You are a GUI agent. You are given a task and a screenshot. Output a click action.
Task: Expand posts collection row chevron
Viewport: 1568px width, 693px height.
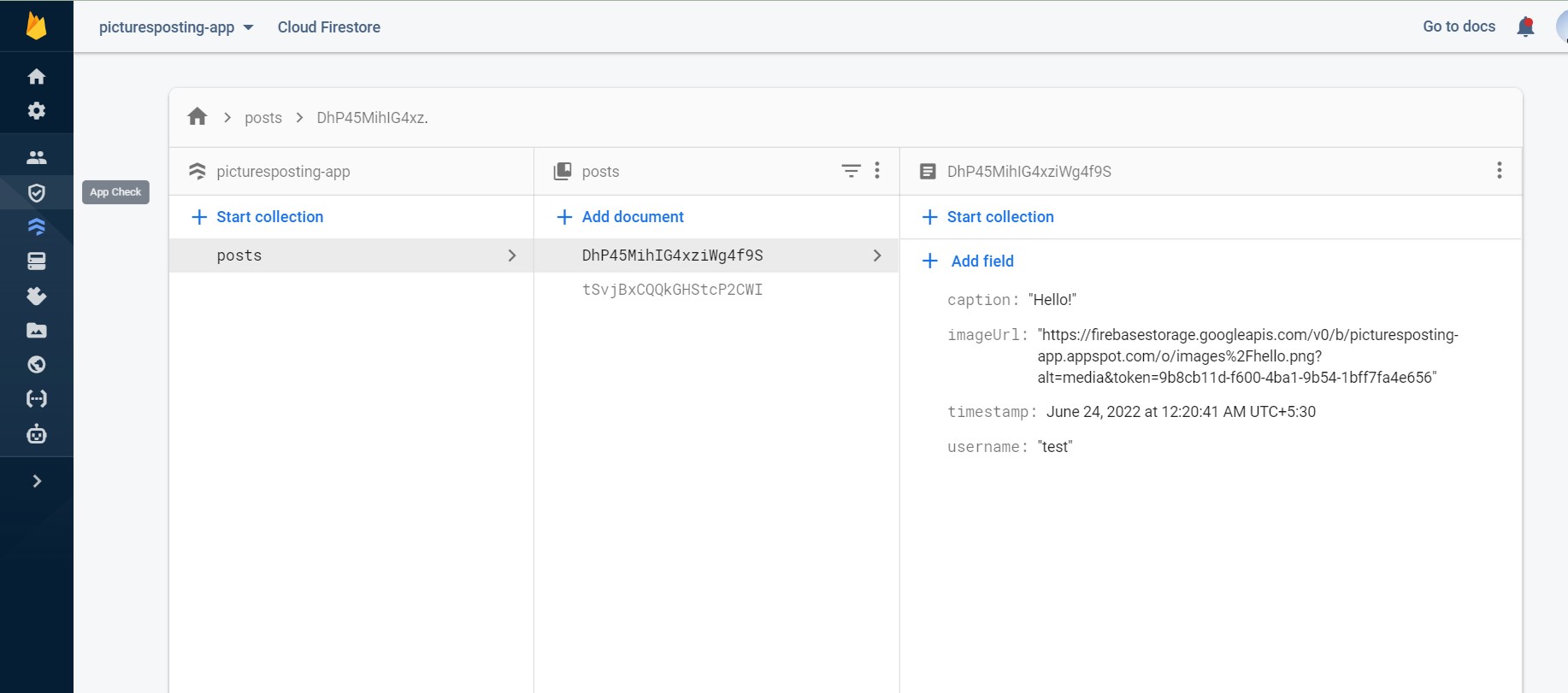(512, 255)
